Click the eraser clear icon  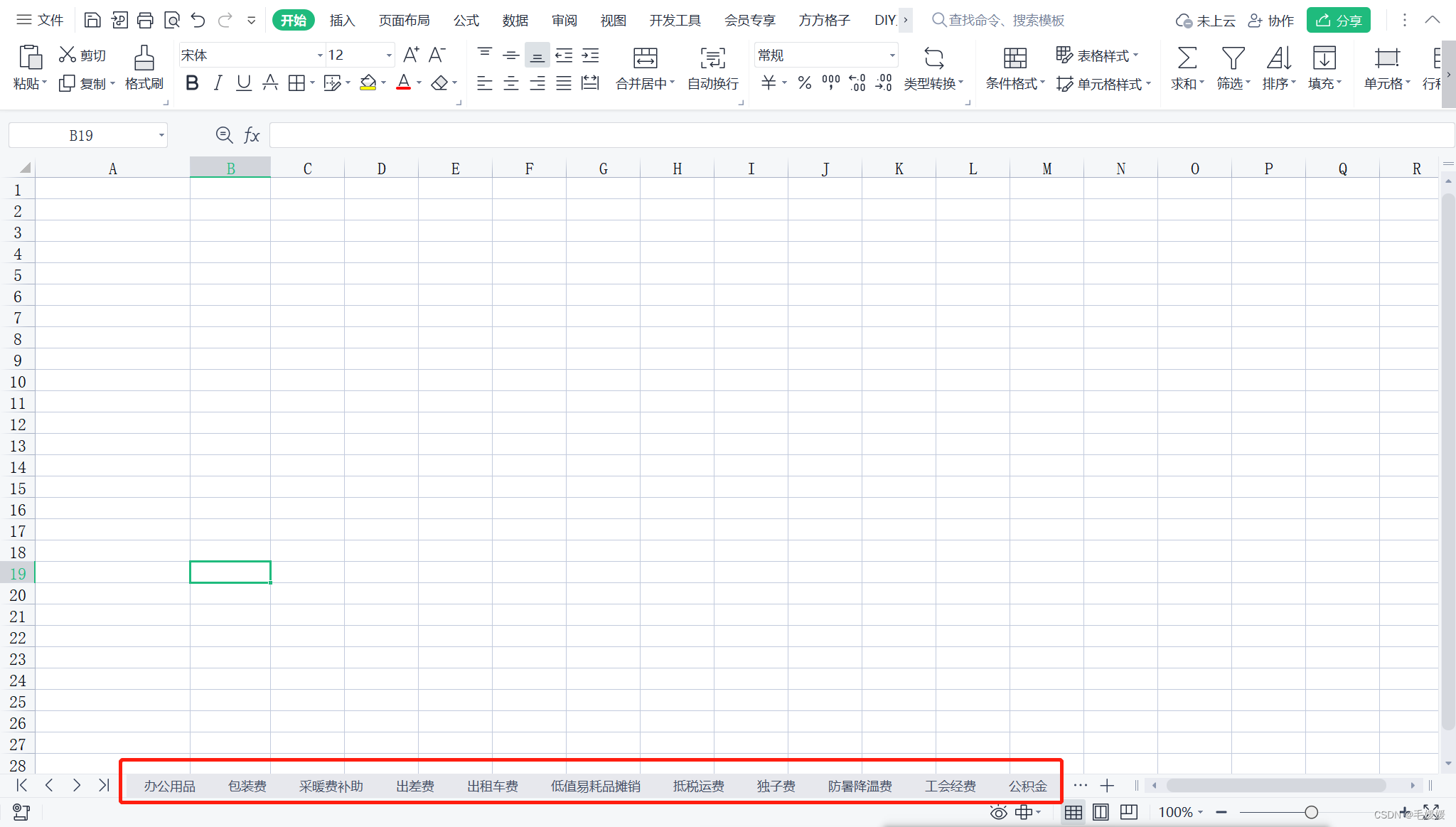[439, 83]
